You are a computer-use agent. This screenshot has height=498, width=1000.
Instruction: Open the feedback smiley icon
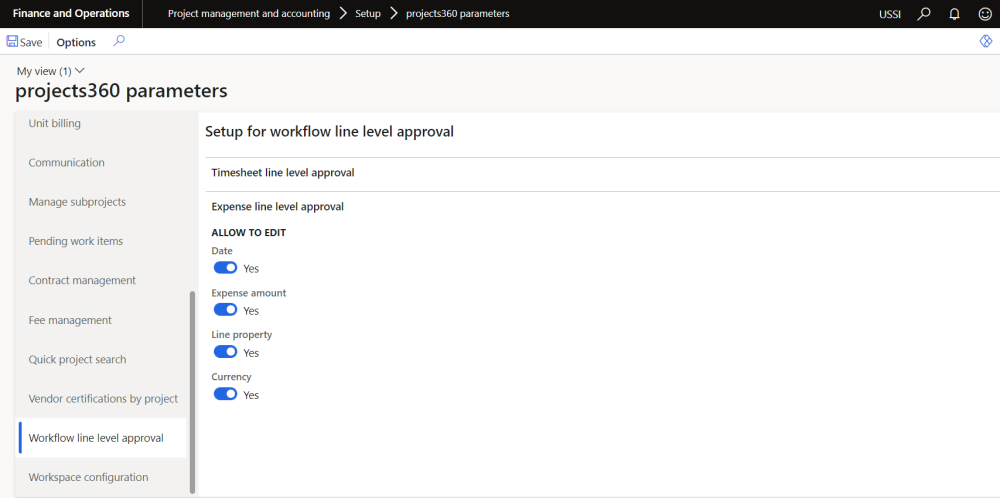tap(984, 14)
